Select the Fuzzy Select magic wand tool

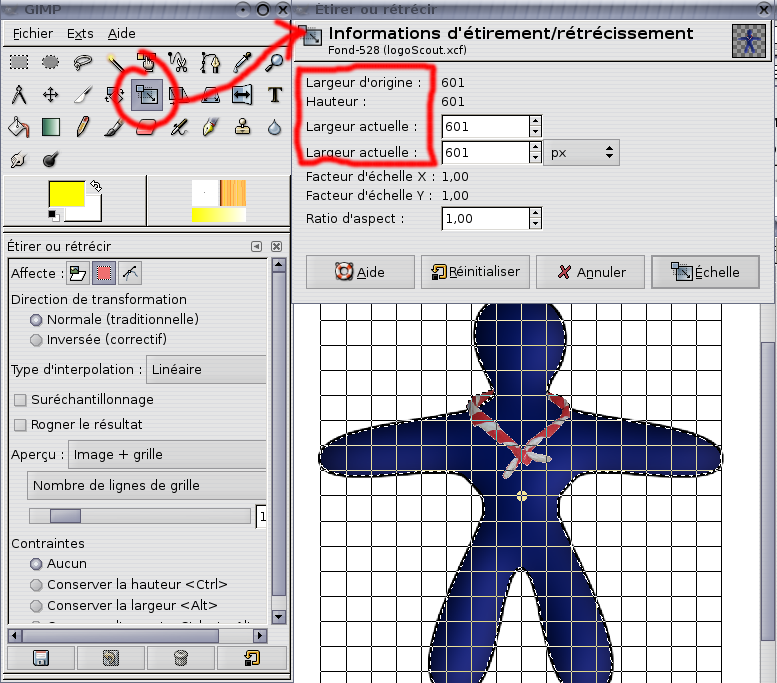(x=115, y=63)
